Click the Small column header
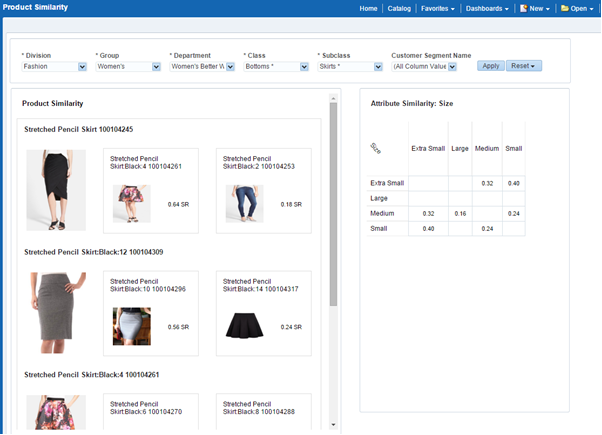Image resolution: width=602 pixels, height=435 pixels. pyautogui.click(x=514, y=149)
